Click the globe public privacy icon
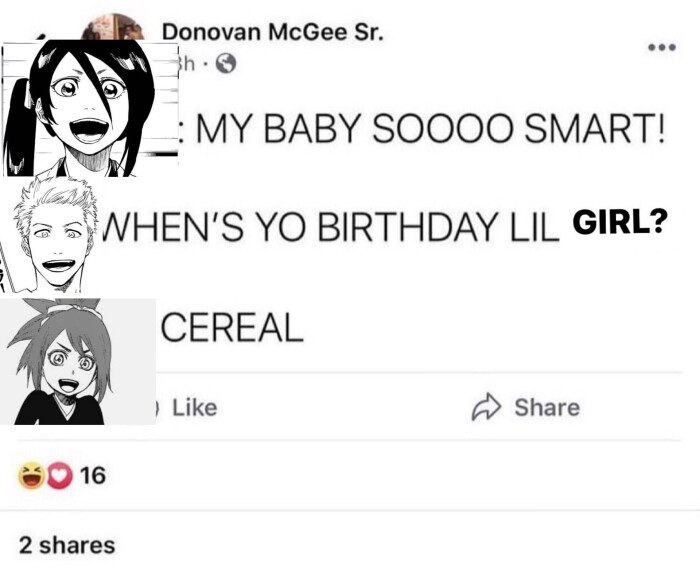 pos(226,65)
